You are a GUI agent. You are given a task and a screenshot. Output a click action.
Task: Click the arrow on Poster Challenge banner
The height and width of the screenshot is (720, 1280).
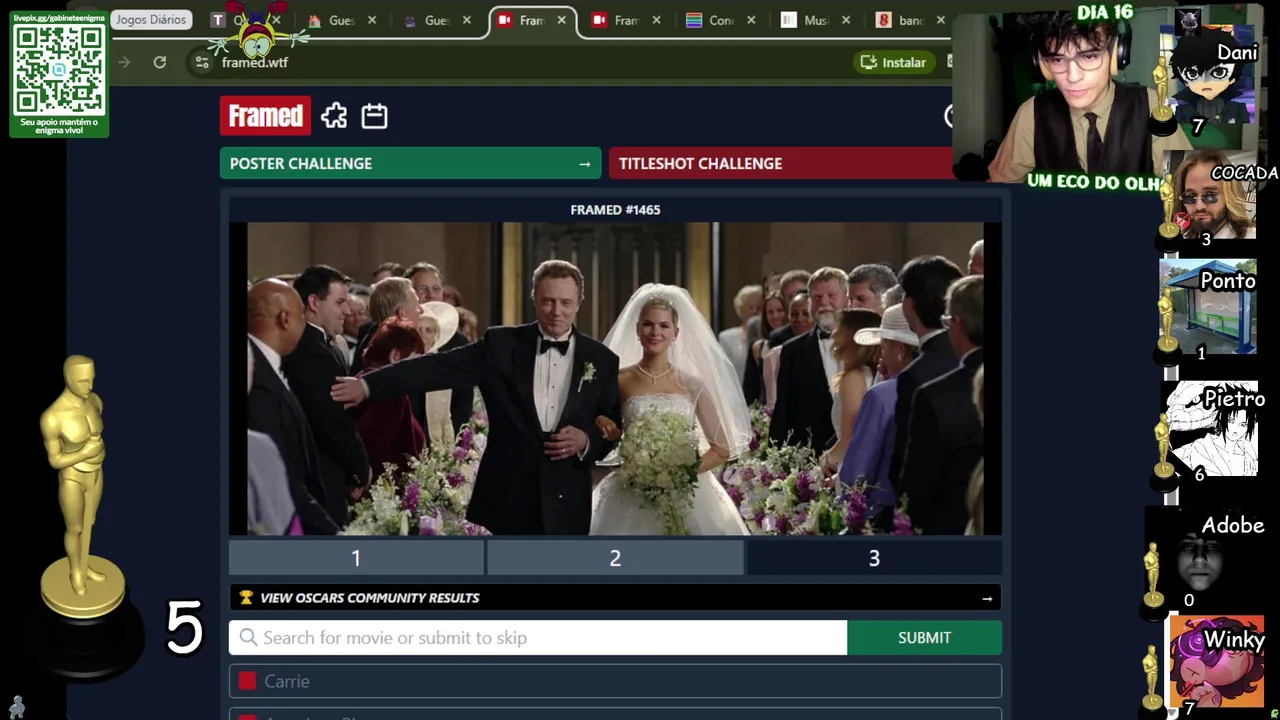click(584, 164)
